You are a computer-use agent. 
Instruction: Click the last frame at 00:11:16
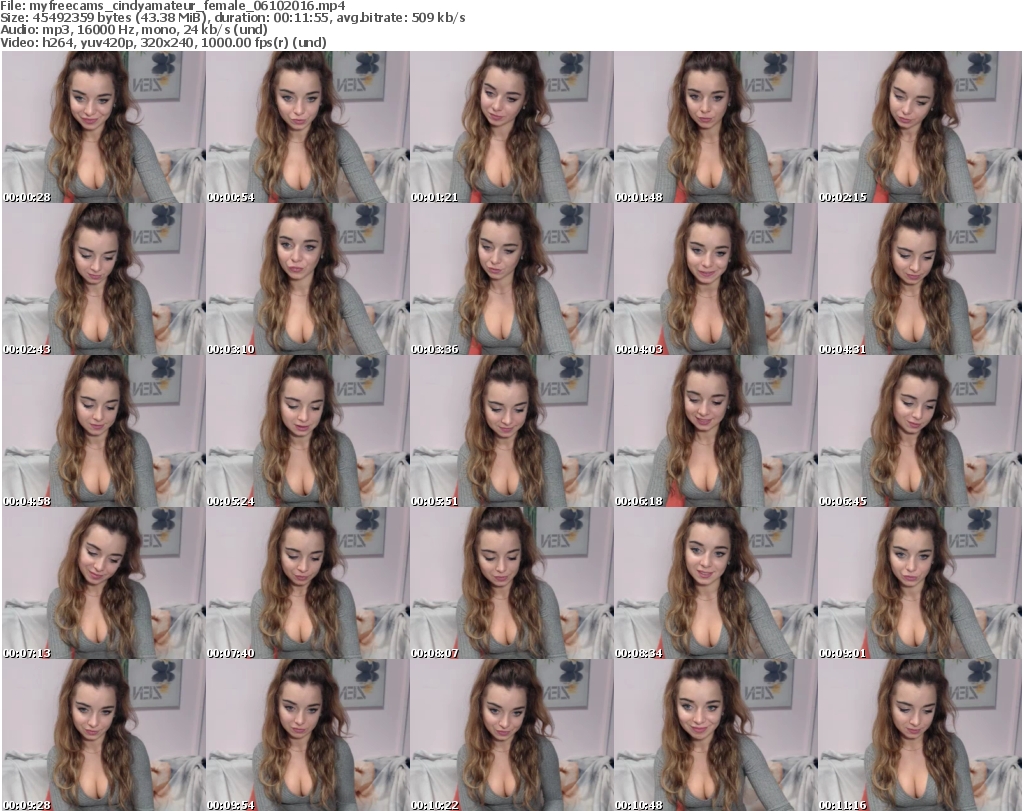[920, 735]
